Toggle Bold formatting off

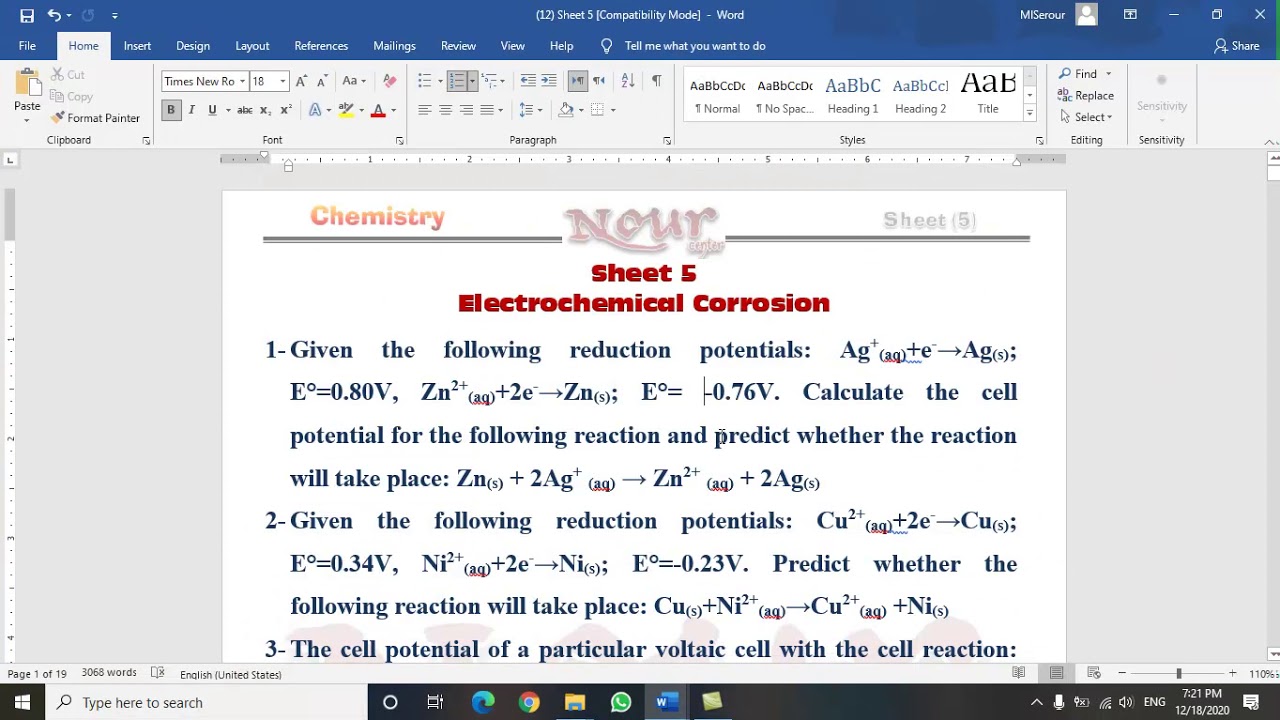(x=171, y=110)
